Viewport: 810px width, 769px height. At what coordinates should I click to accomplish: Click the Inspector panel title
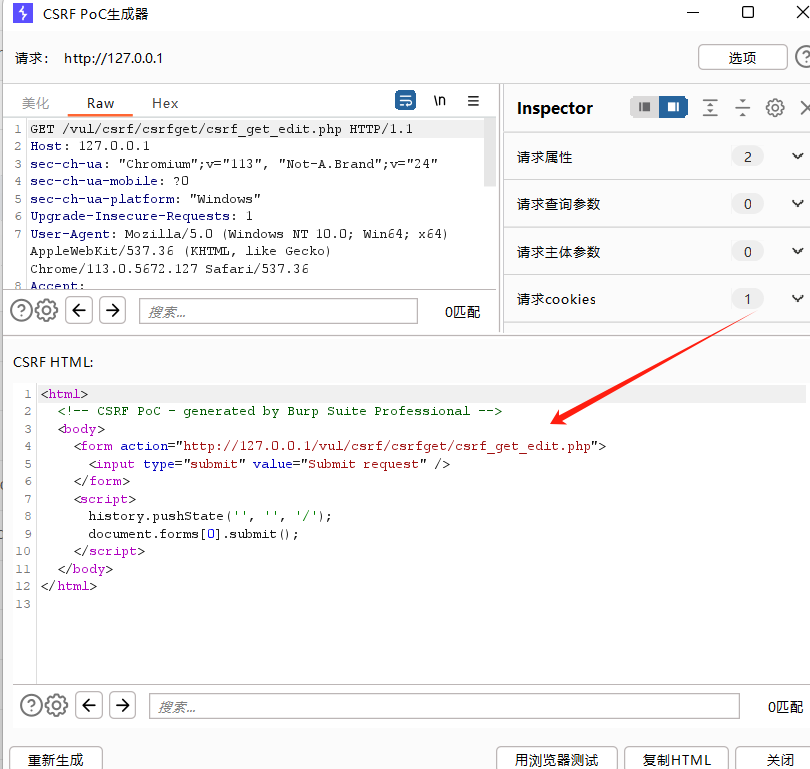tap(555, 108)
